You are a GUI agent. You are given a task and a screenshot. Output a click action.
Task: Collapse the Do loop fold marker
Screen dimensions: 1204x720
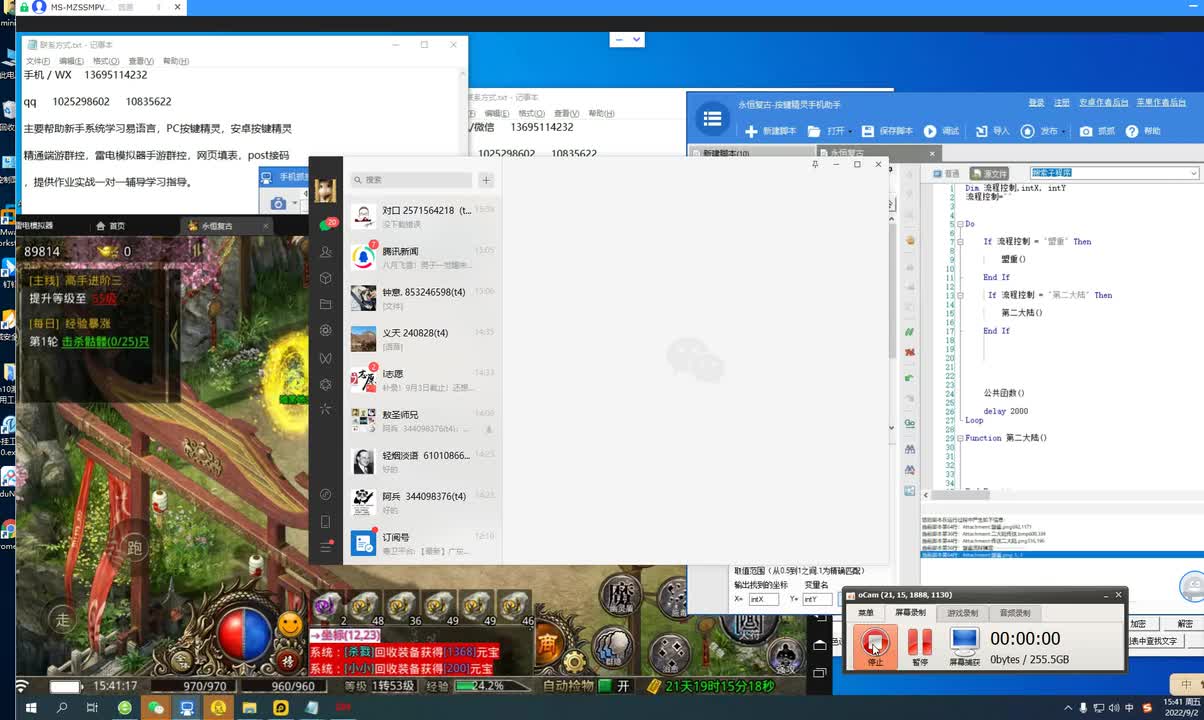[961, 224]
